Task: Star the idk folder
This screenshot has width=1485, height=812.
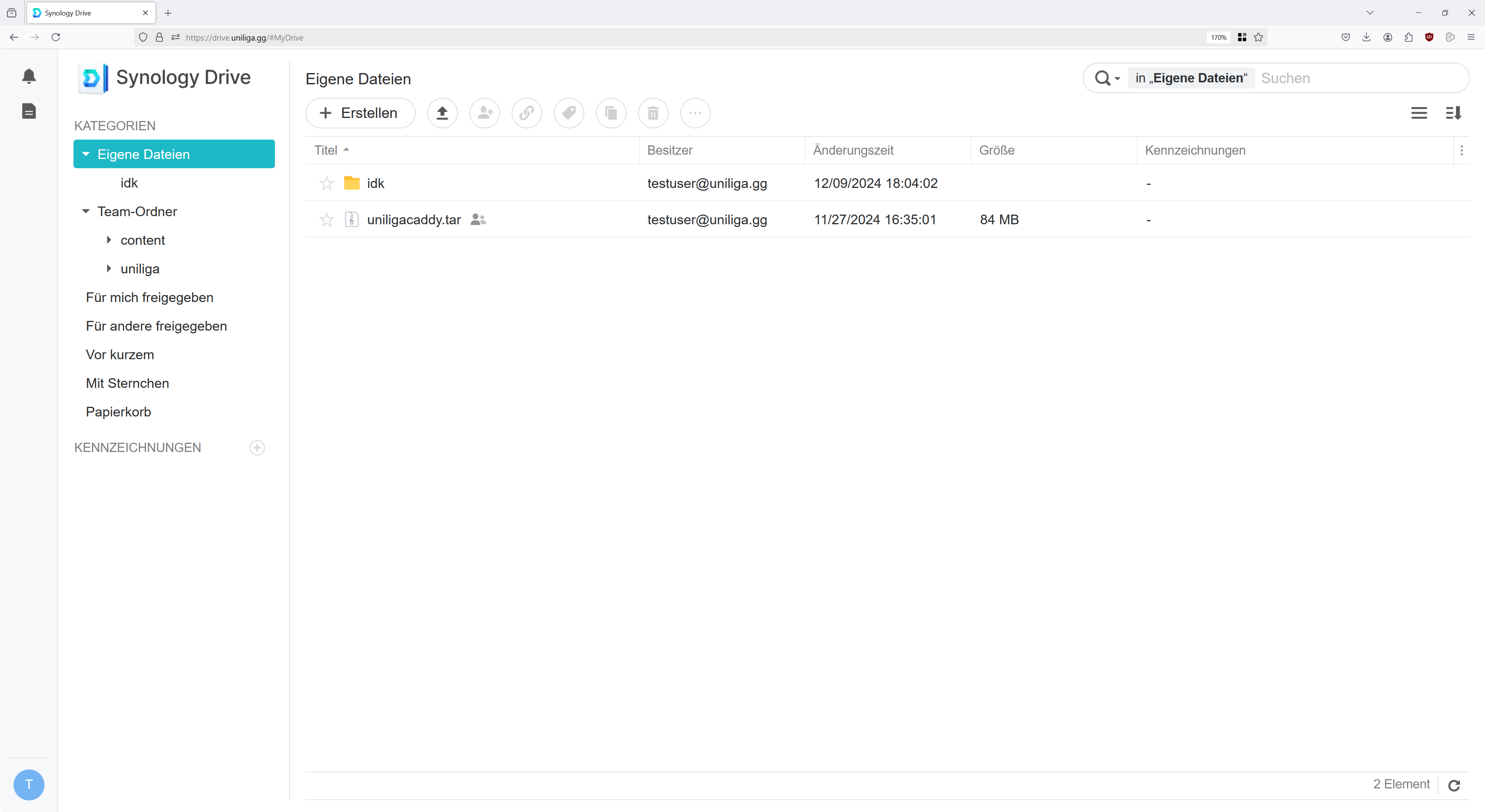Action: click(326, 183)
